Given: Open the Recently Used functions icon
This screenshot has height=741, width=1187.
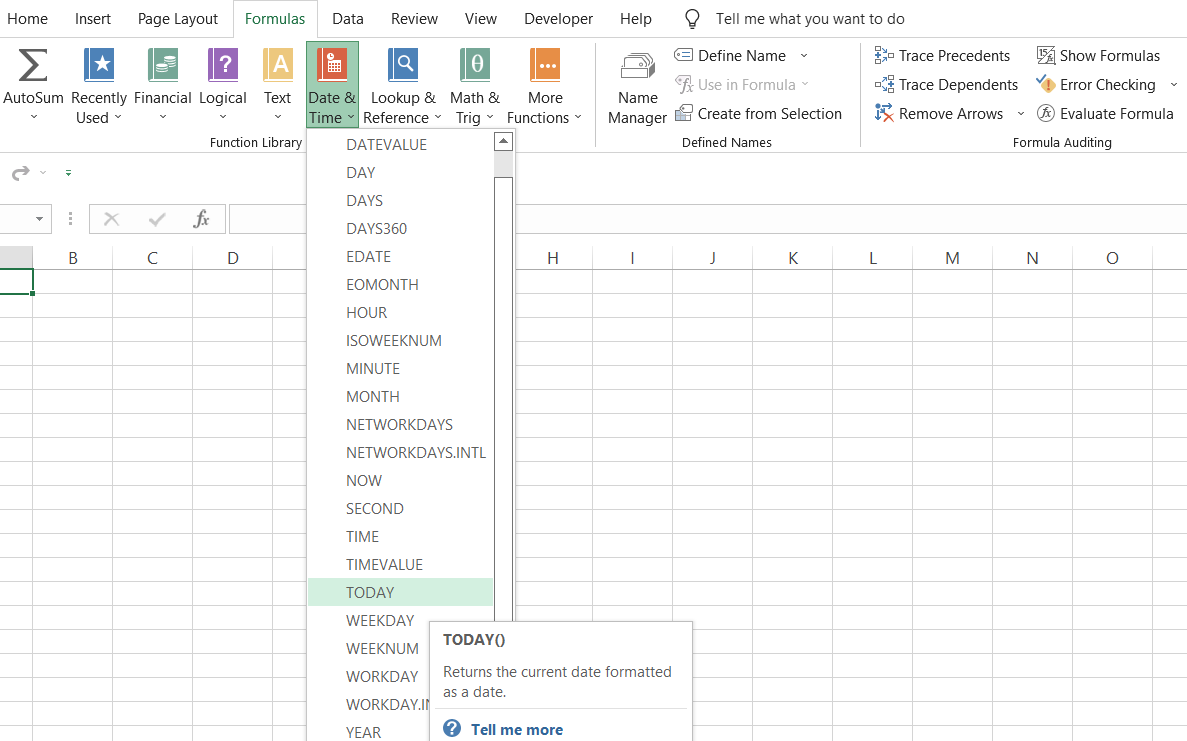Looking at the screenshot, I should pos(99,66).
